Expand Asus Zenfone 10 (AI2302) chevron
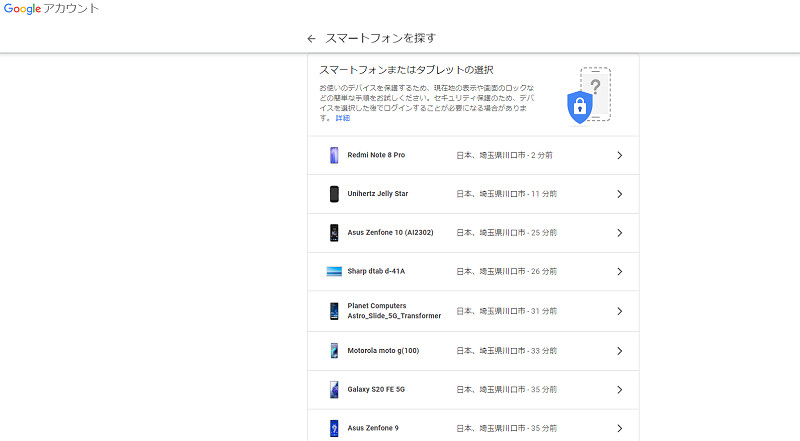The width and height of the screenshot is (800, 441). [x=619, y=233]
